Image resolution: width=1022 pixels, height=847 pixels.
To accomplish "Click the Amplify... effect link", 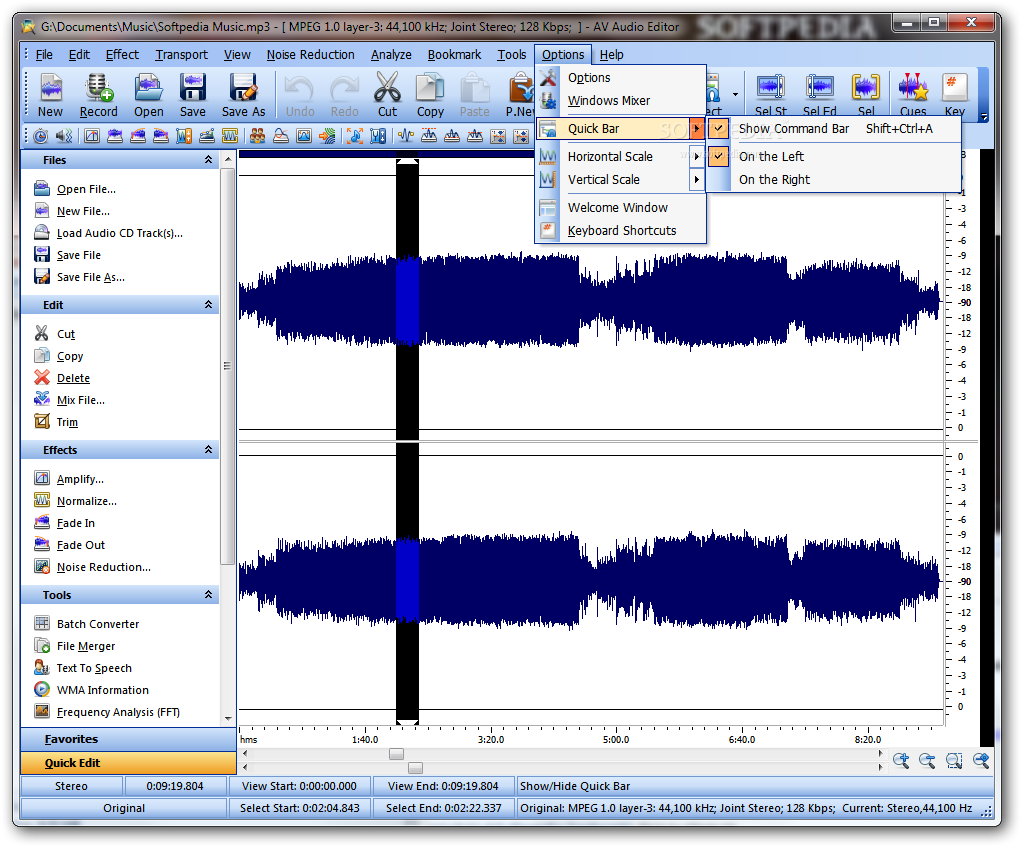I will click(80, 479).
